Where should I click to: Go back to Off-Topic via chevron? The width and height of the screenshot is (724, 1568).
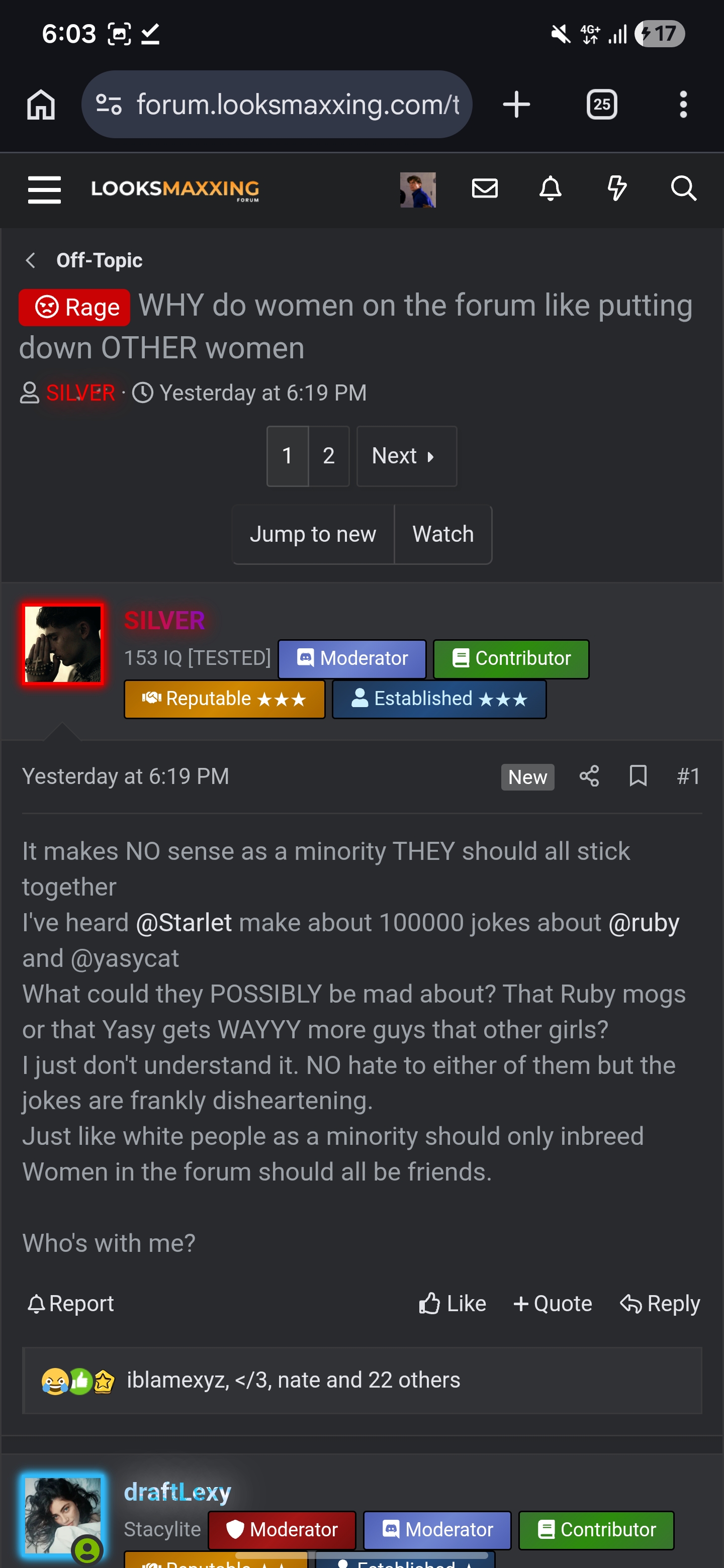[31, 260]
